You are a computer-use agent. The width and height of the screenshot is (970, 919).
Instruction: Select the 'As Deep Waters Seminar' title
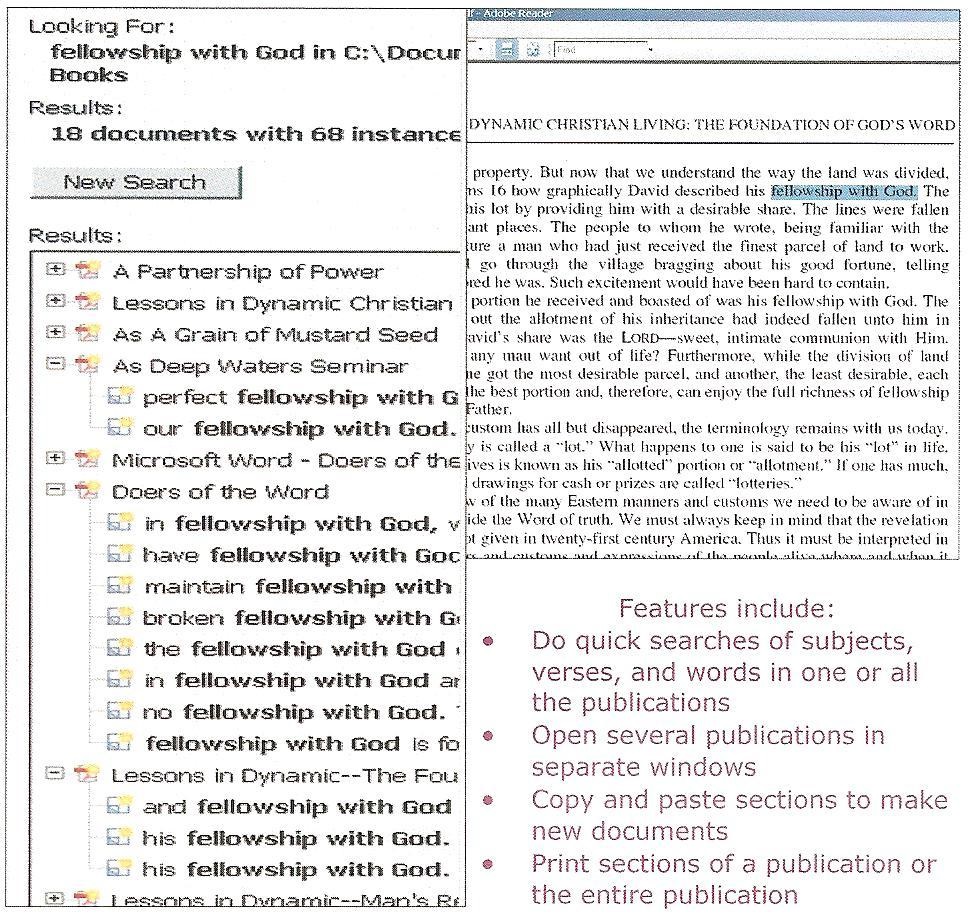260,366
